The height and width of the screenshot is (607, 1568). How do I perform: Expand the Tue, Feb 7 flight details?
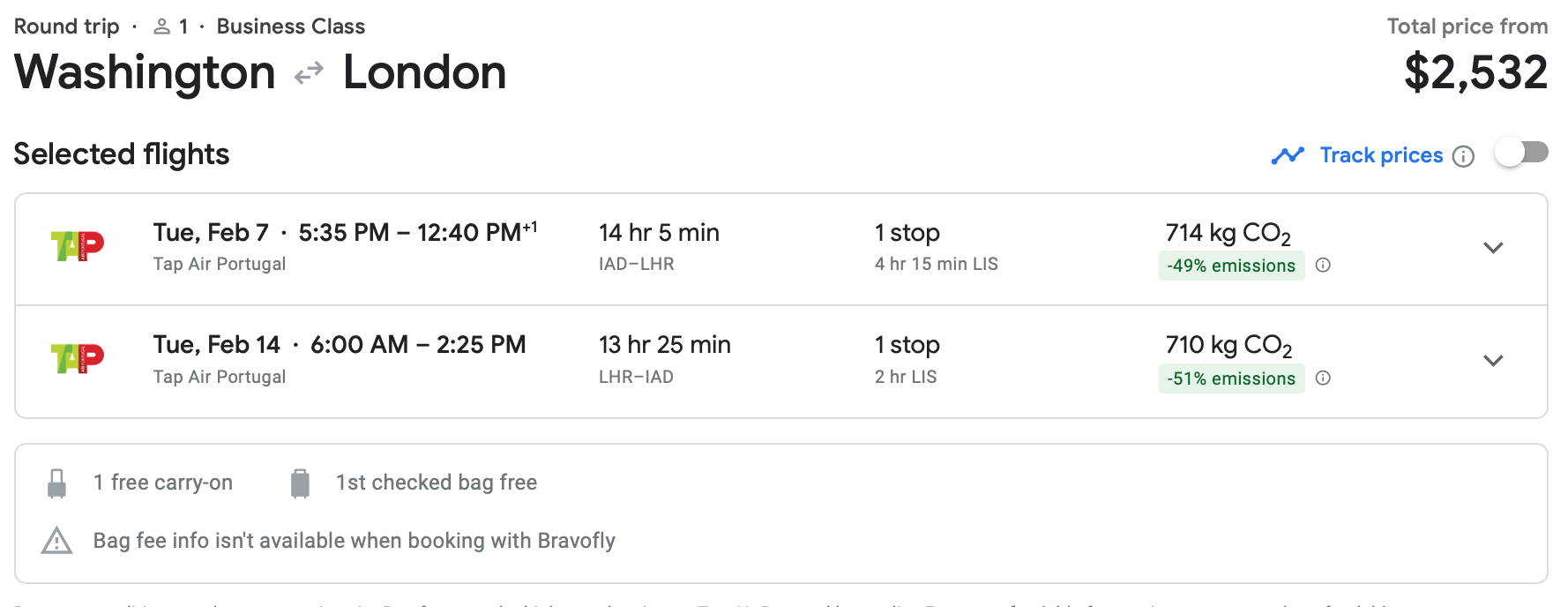pyautogui.click(x=1492, y=248)
